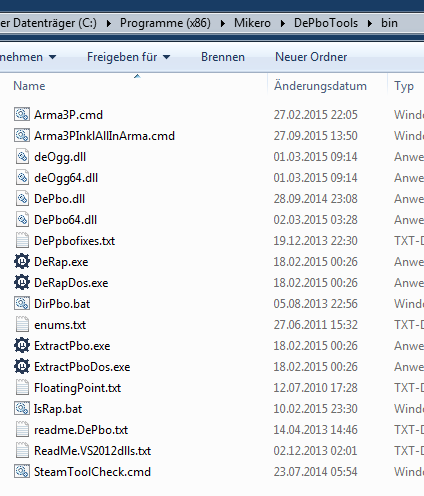Screen dimensions: 424x496
Task: Navigate to Programme (x86) in address bar
Action: point(165,23)
